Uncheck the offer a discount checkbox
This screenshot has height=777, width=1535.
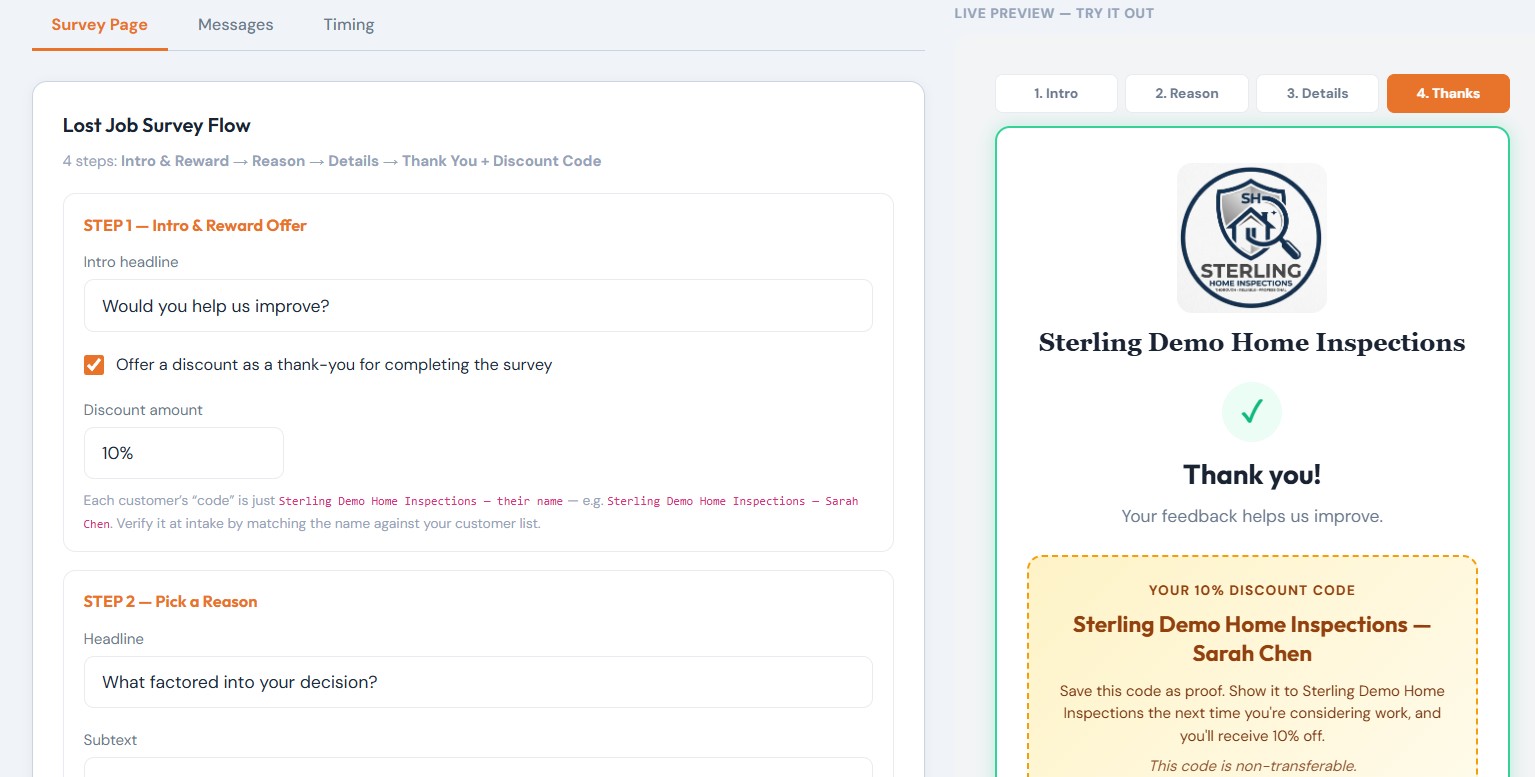pyautogui.click(x=94, y=365)
